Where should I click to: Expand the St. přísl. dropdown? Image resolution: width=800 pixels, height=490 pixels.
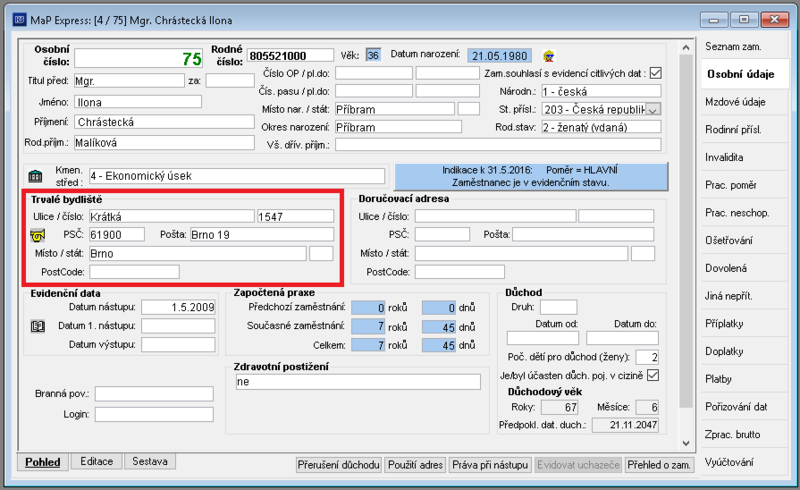[654, 109]
